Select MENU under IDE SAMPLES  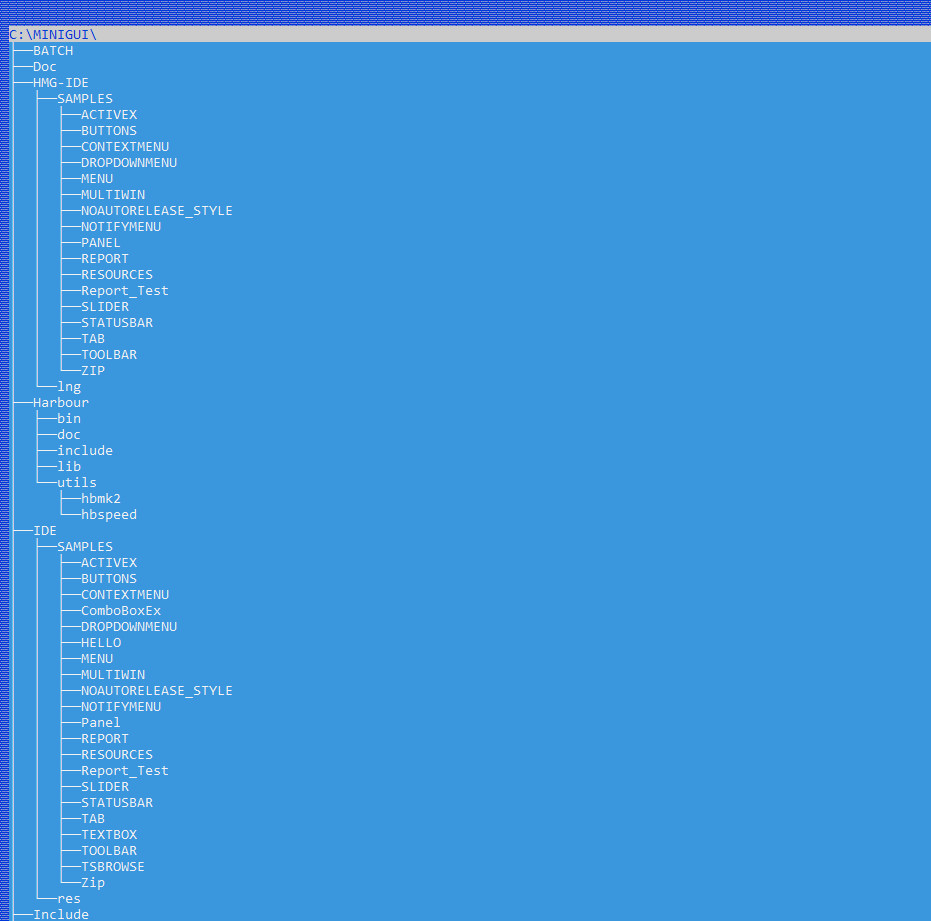97,659
